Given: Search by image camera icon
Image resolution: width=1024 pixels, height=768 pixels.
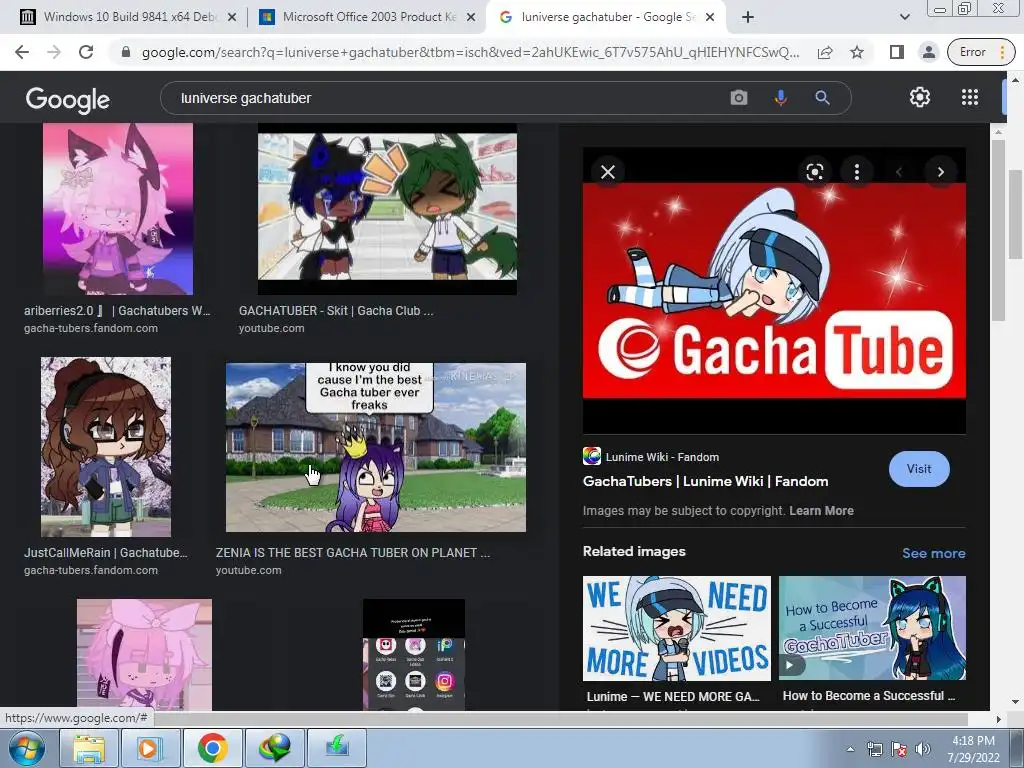Looking at the screenshot, I should coord(739,98).
